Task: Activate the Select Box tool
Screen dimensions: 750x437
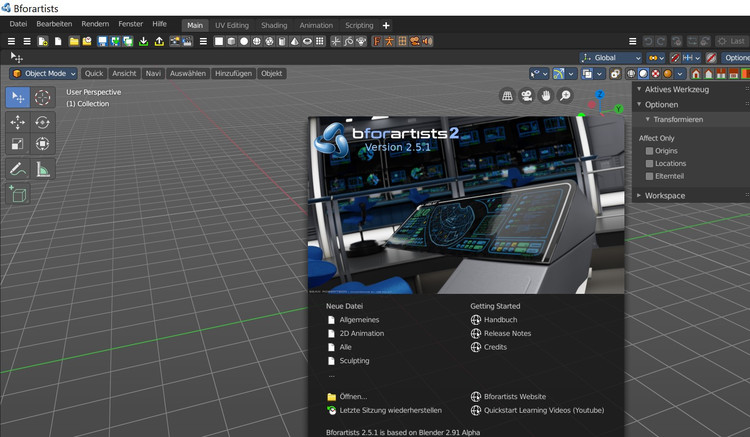Action: 18,98
